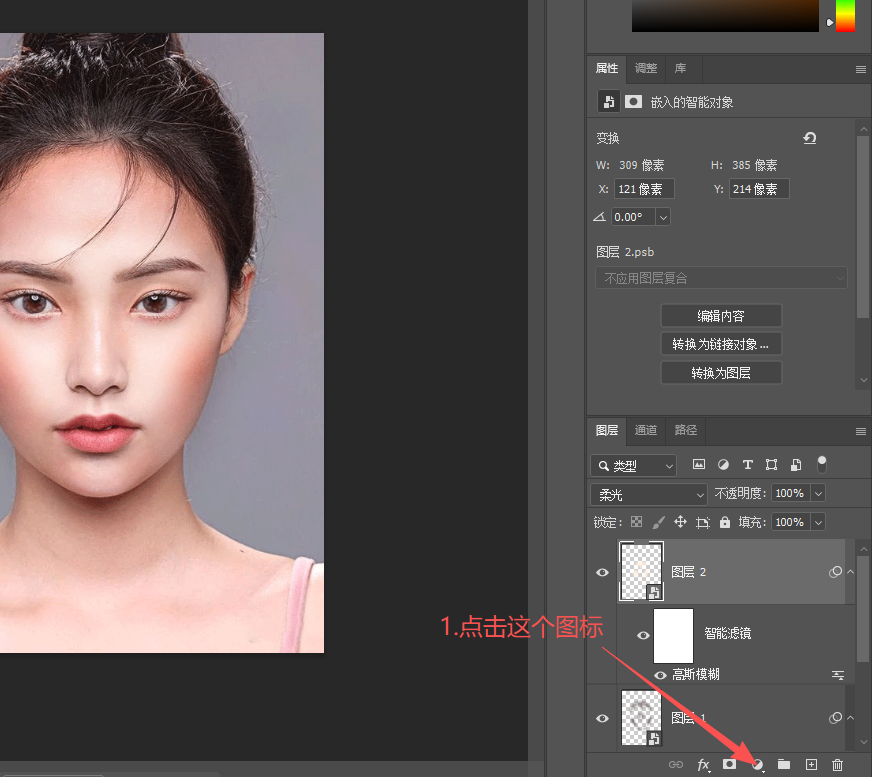
Task: Switch to the 调整 tab
Action: coord(646,68)
